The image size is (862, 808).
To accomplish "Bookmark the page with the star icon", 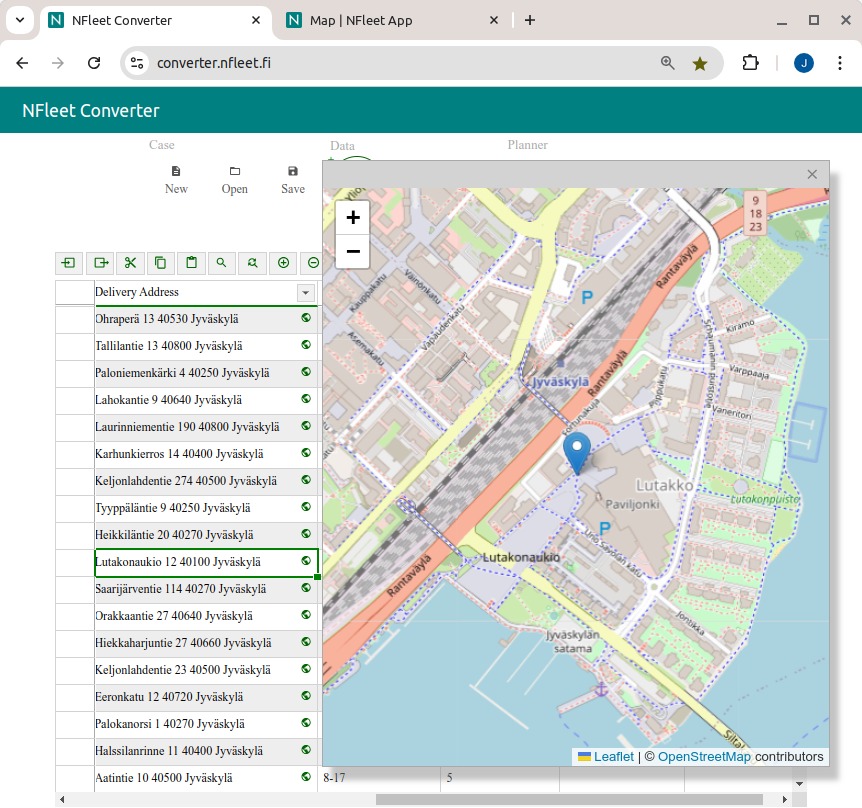I will tap(700, 63).
